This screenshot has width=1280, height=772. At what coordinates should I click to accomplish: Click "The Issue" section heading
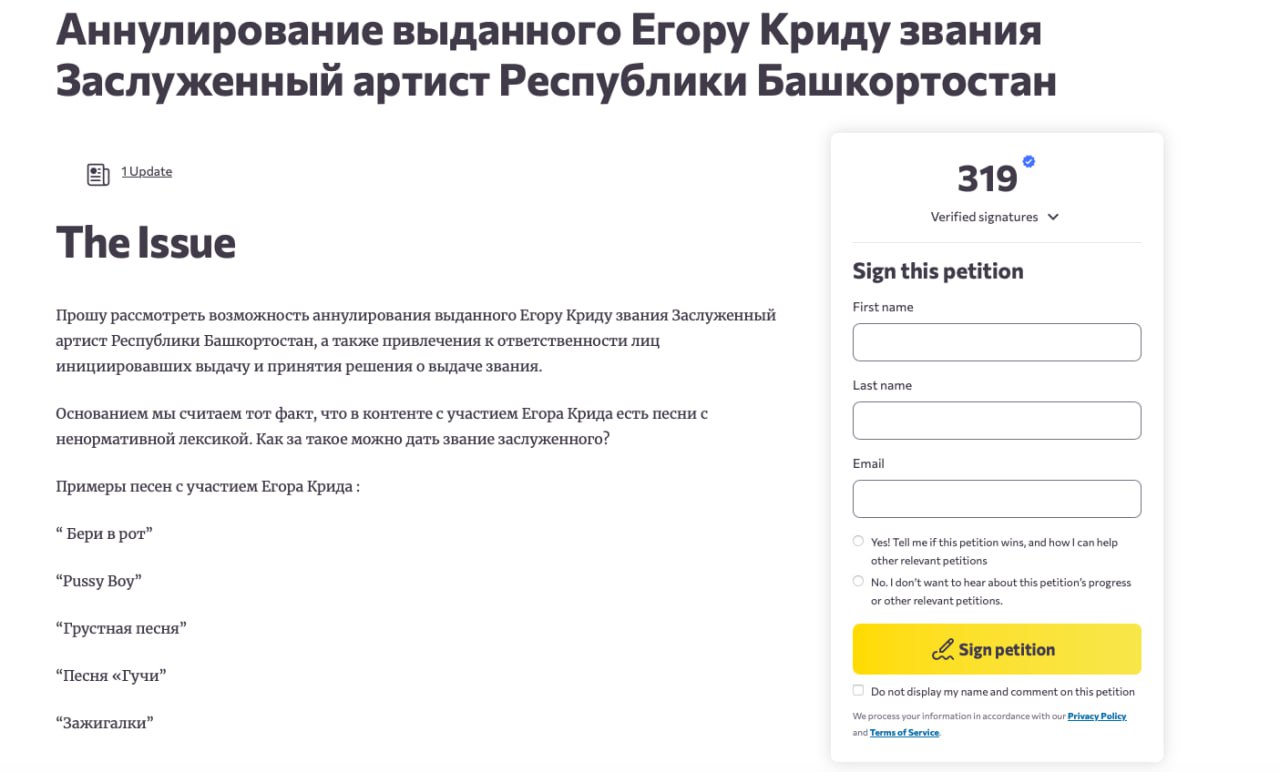(x=146, y=242)
